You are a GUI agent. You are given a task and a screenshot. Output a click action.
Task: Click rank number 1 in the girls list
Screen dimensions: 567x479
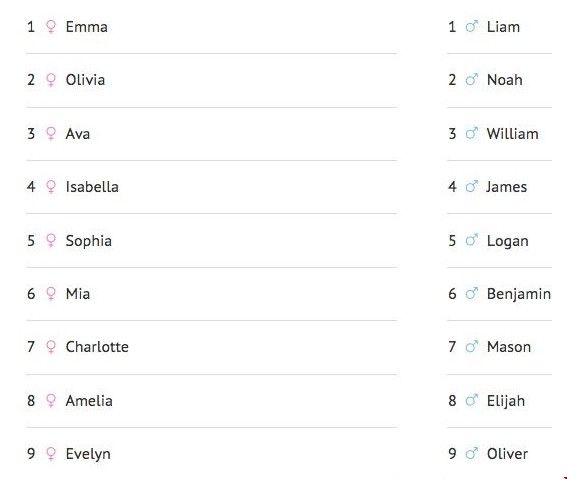click(x=31, y=27)
